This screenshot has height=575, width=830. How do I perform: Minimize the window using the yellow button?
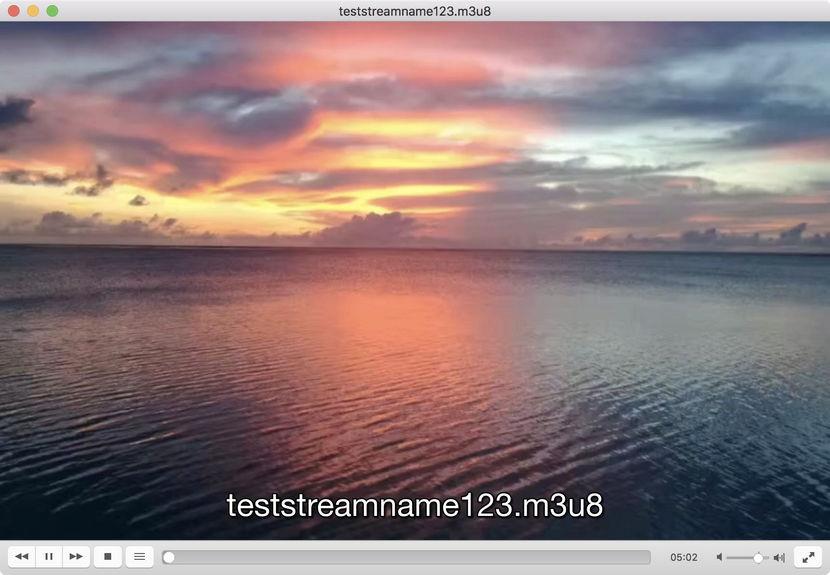(x=33, y=11)
